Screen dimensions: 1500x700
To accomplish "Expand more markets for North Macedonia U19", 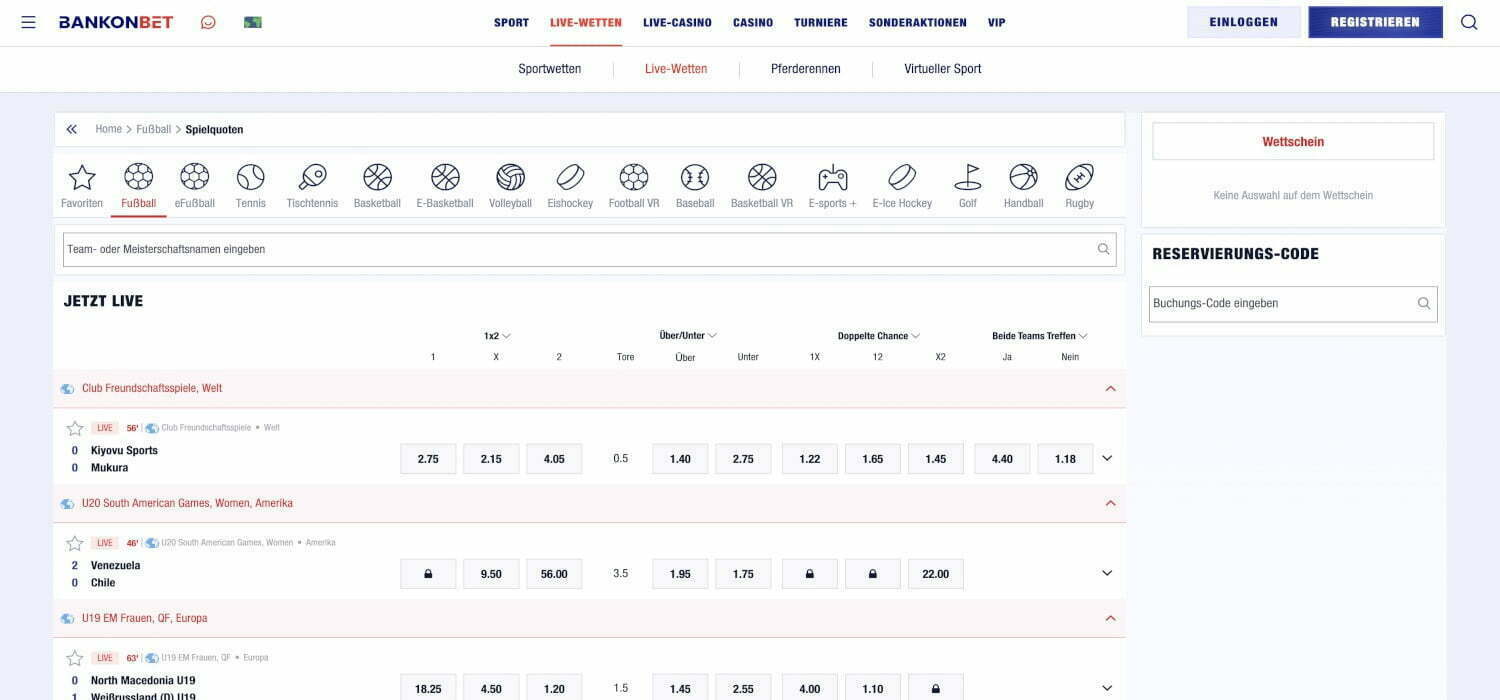I will (1107, 688).
